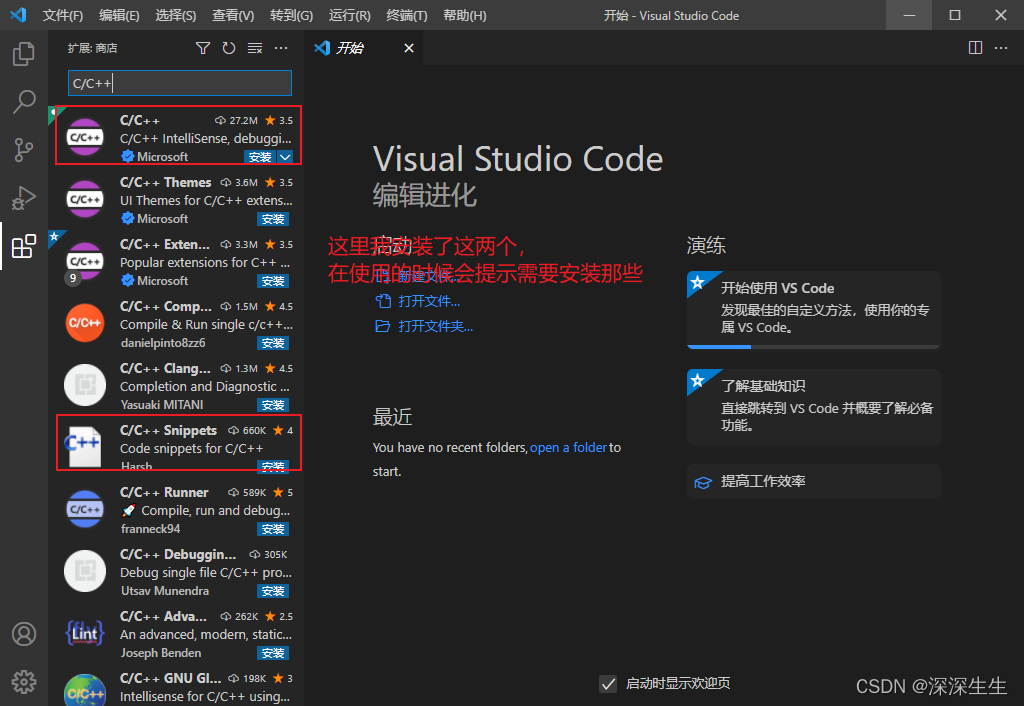Select the C/C++ Microsoft extension icon
The width and height of the screenshot is (1024, 706).
tap(85, 137)
